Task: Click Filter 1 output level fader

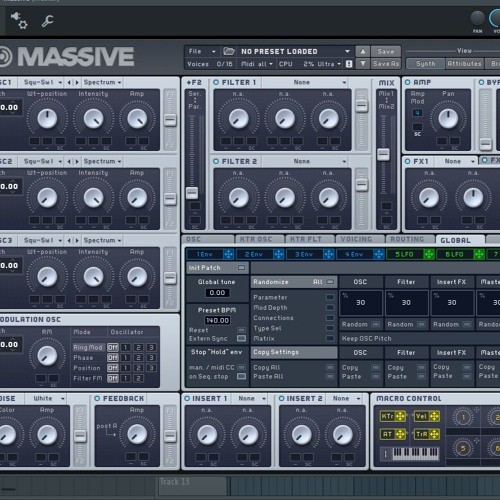Action: 361,106
